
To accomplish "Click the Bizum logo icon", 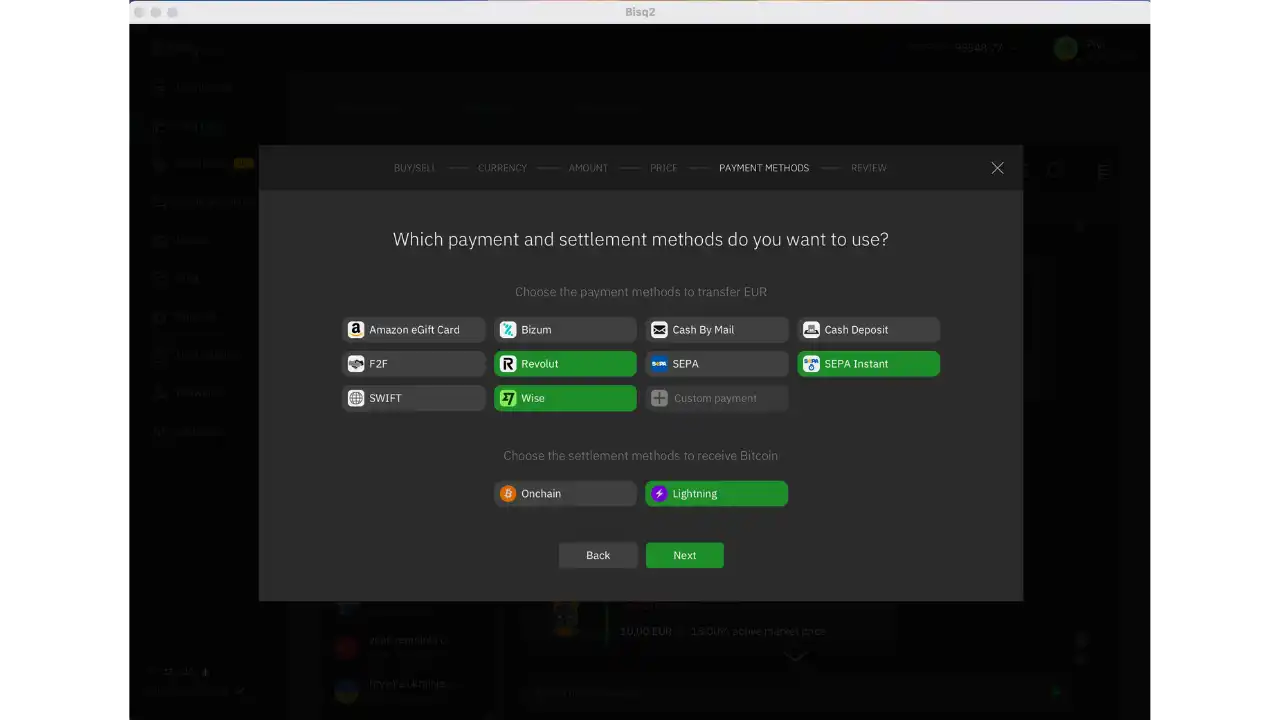I will click(x=508, y=330).
